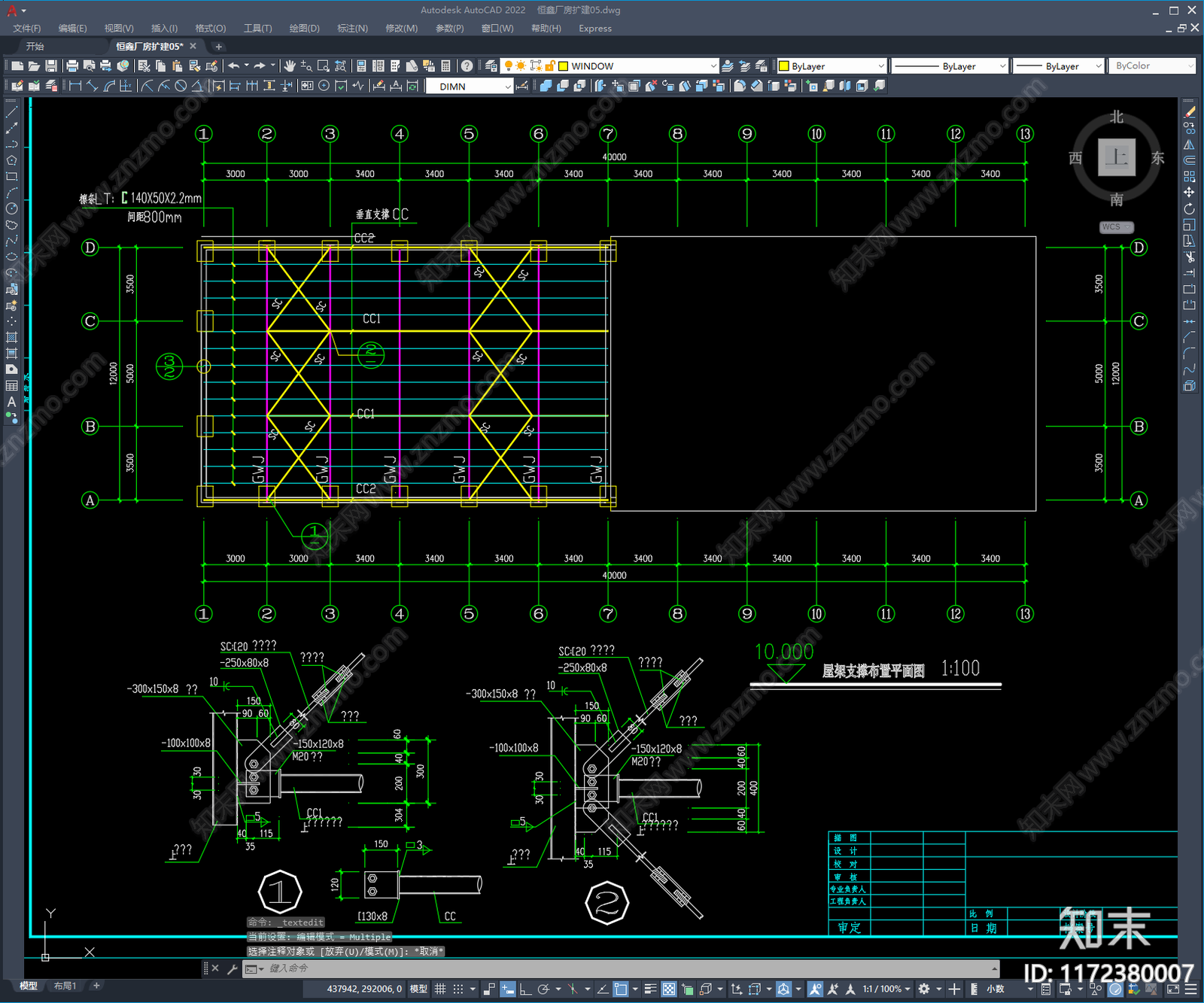Screen dimensions: 1204x1003
Task: Open the Express menu
Action: tap(595, 29)
